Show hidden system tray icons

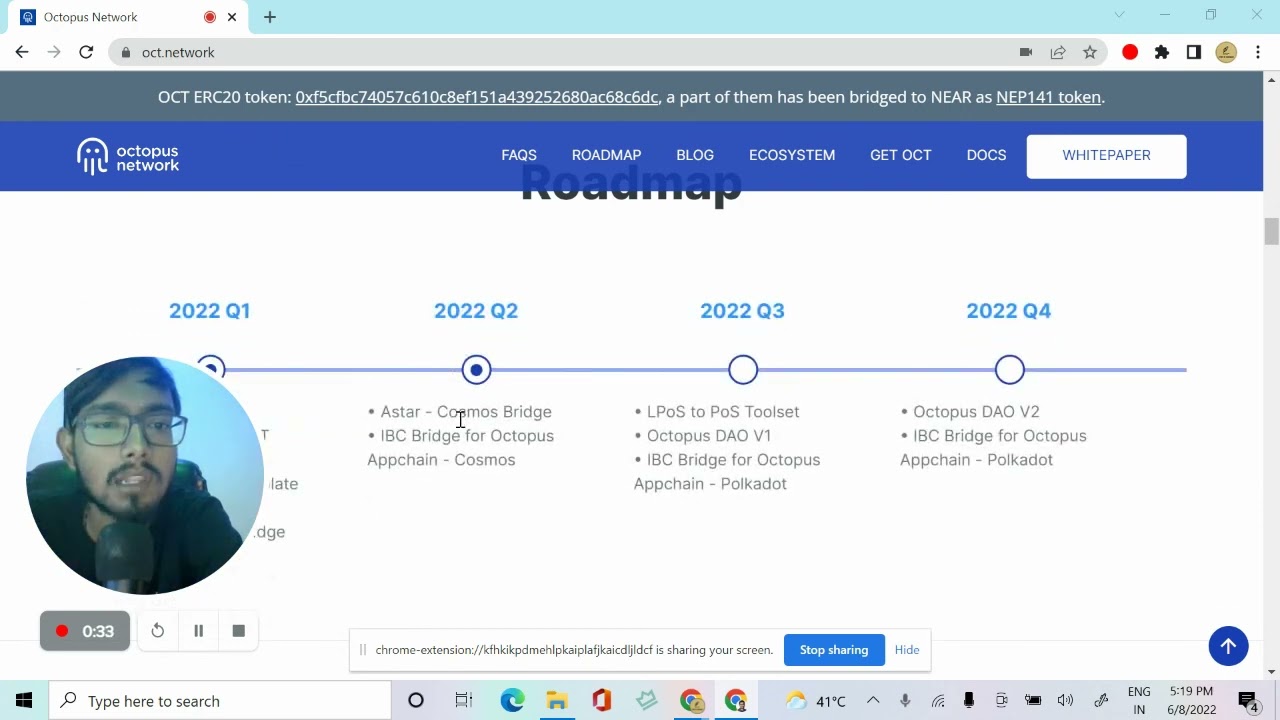[873, 701]
